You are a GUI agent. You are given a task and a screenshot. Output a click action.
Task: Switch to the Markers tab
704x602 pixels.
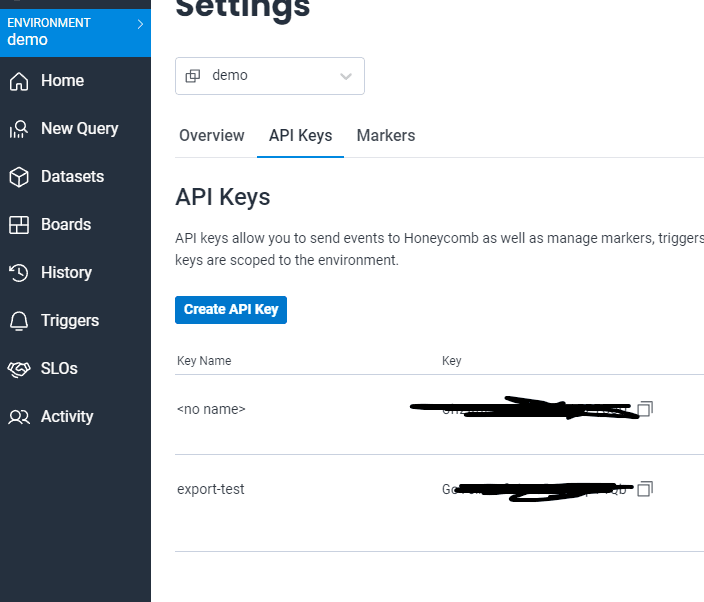(x=385, y=136)
